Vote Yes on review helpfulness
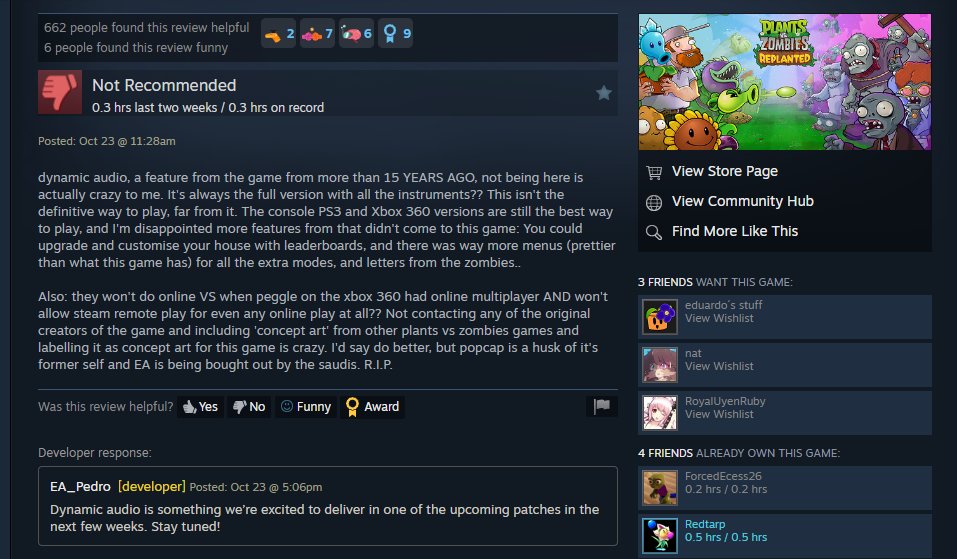 [x=200, y=406]
